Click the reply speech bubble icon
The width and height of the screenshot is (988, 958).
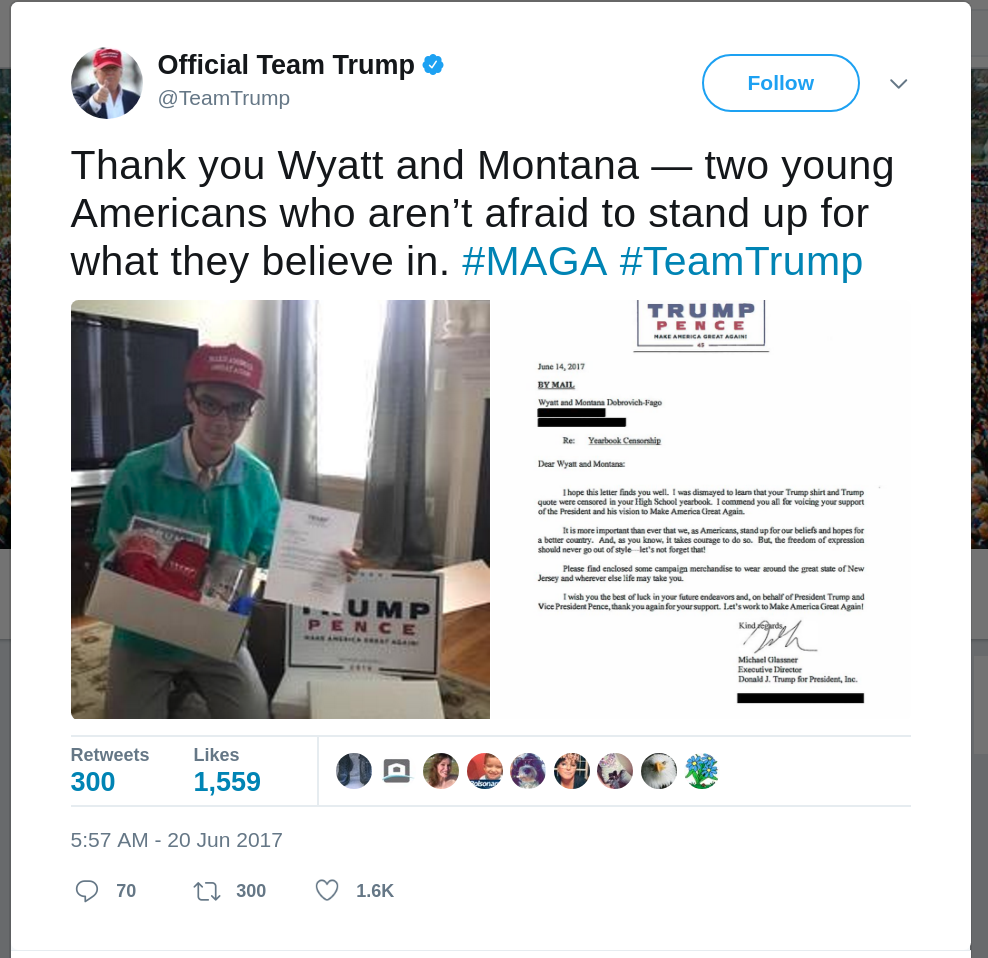click(87, 891)
